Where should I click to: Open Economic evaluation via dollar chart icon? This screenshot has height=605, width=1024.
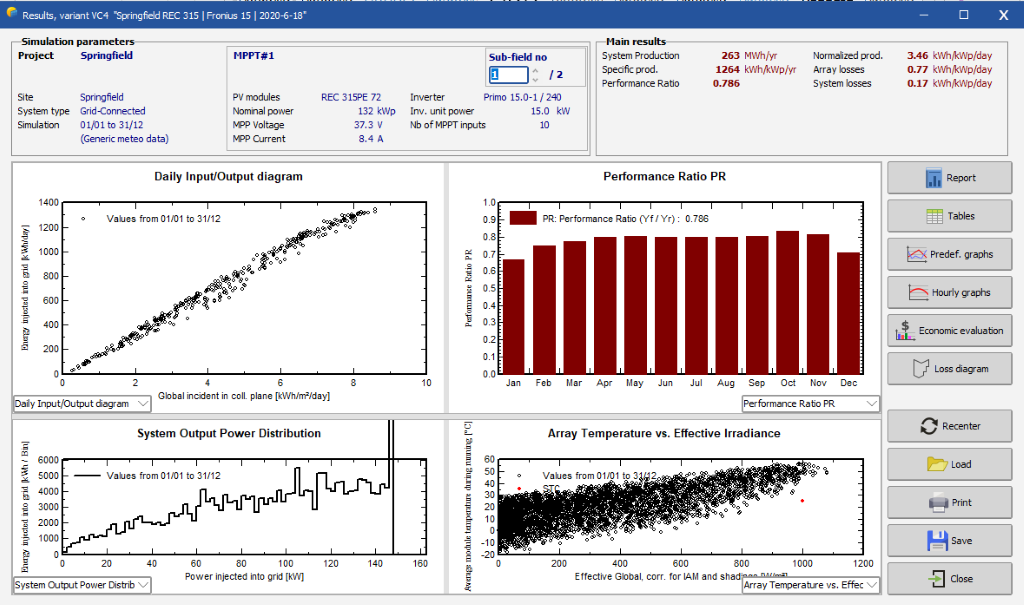pyautogui.click(x=904, y=331)
